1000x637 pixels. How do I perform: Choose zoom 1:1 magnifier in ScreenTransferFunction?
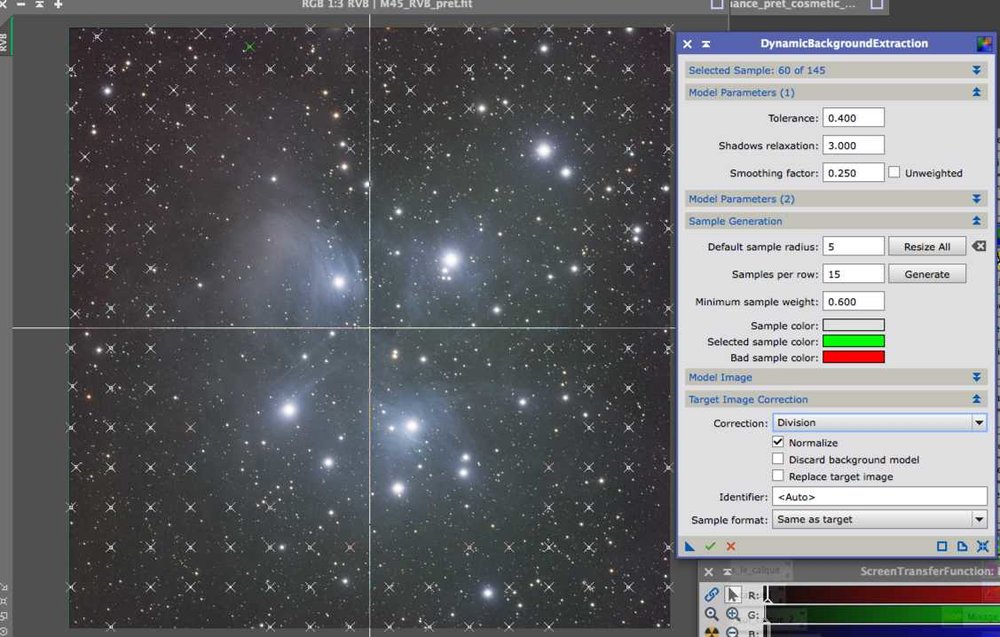pos(712,614)
